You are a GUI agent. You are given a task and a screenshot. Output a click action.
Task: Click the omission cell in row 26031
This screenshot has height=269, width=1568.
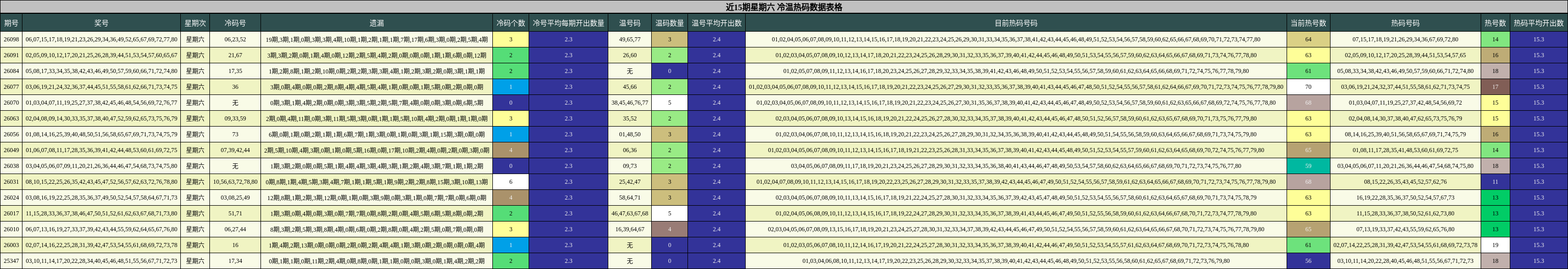376,182
